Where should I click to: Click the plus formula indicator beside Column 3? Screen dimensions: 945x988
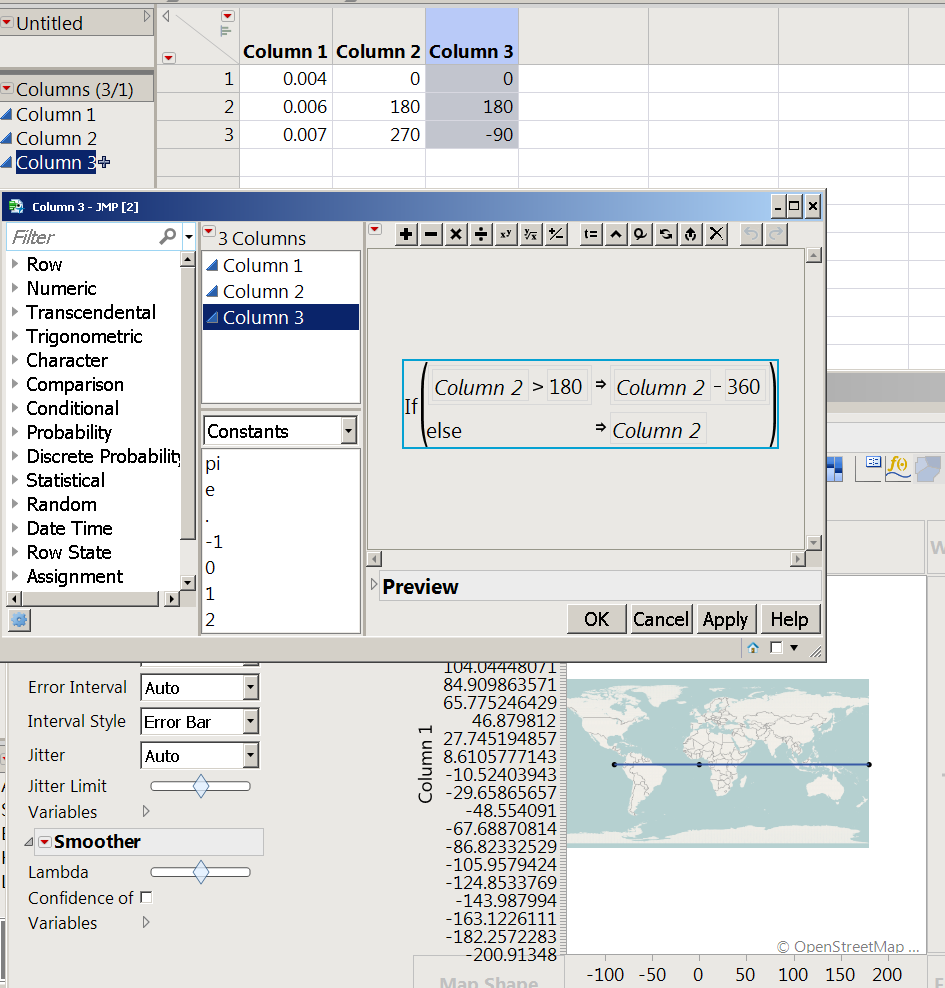pos(104,162)
